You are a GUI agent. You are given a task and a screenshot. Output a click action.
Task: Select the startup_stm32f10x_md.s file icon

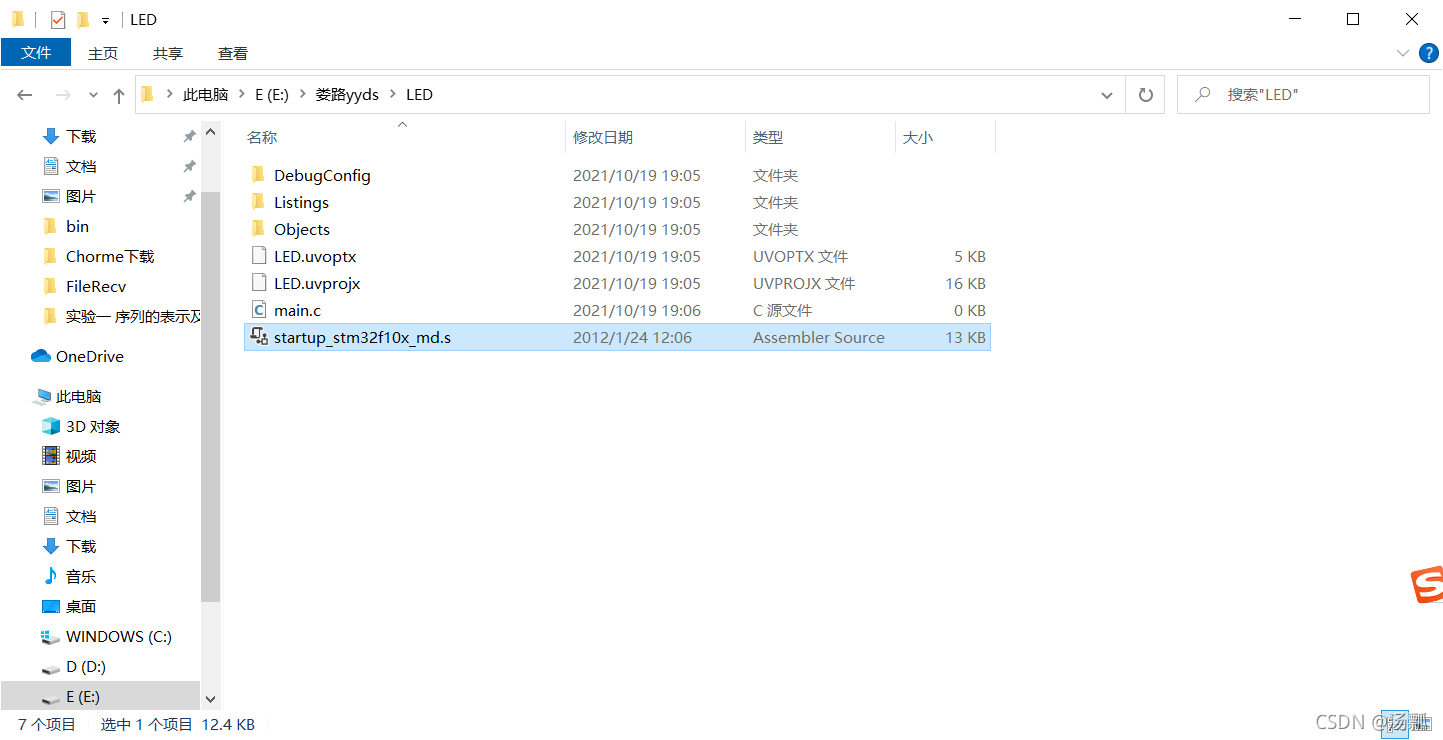pos(258,337)
